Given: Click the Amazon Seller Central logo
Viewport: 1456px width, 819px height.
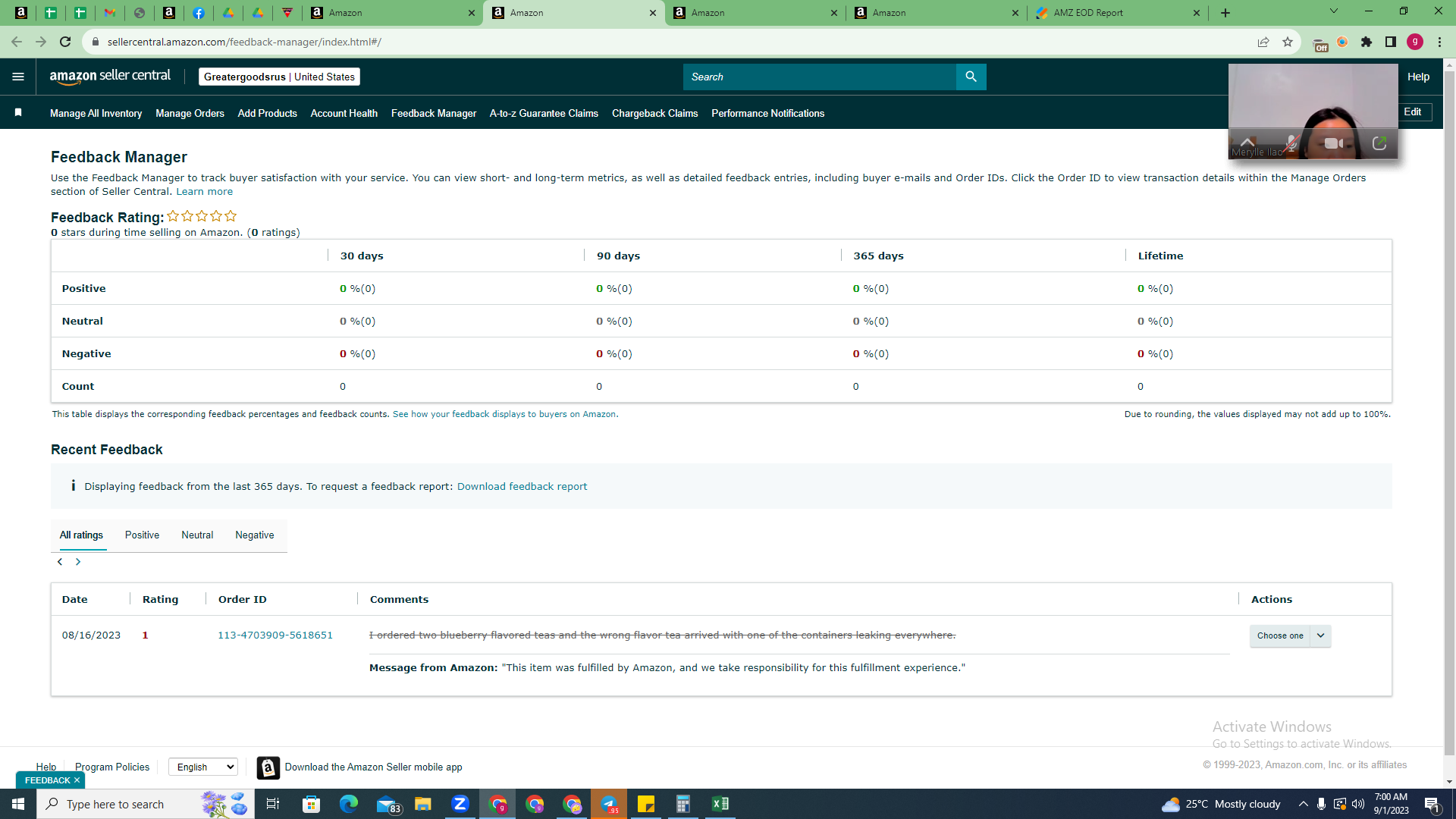Looking at the screenshot, I should click(110, 77).
